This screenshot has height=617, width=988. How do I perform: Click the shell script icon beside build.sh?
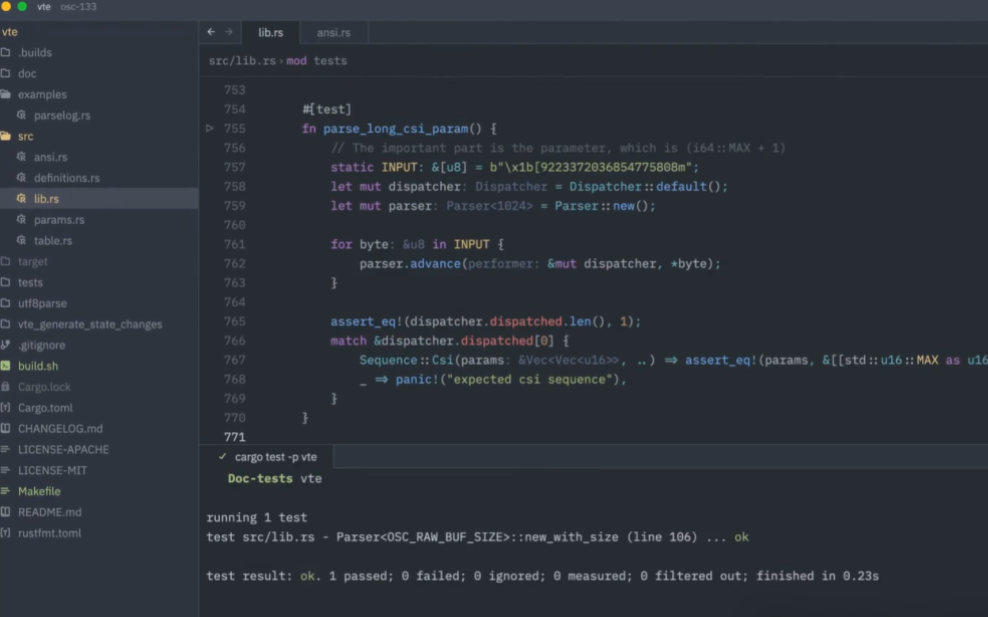(6, 366)
